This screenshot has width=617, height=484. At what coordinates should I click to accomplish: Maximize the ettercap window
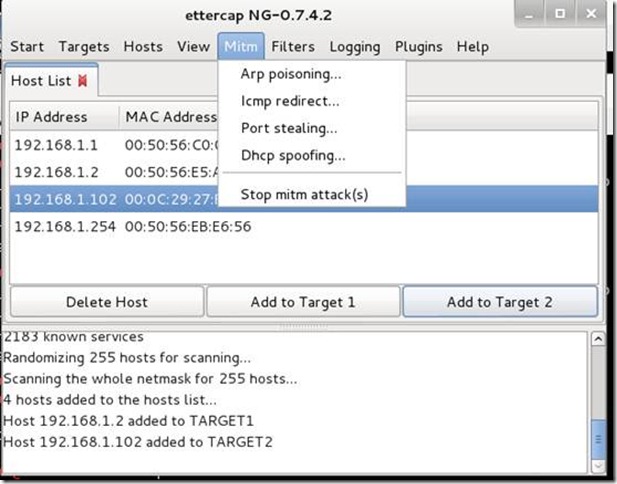pos(560,14)
